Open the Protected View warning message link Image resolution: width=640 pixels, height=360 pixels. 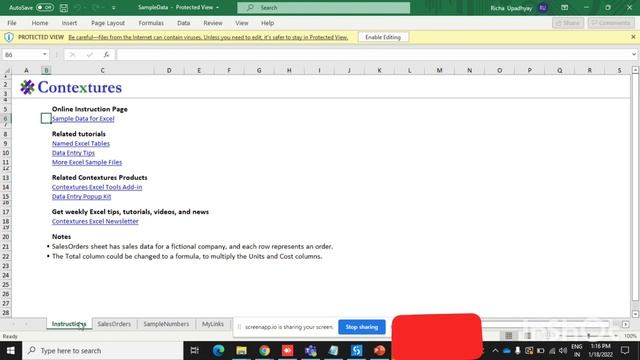coord(208,37)
